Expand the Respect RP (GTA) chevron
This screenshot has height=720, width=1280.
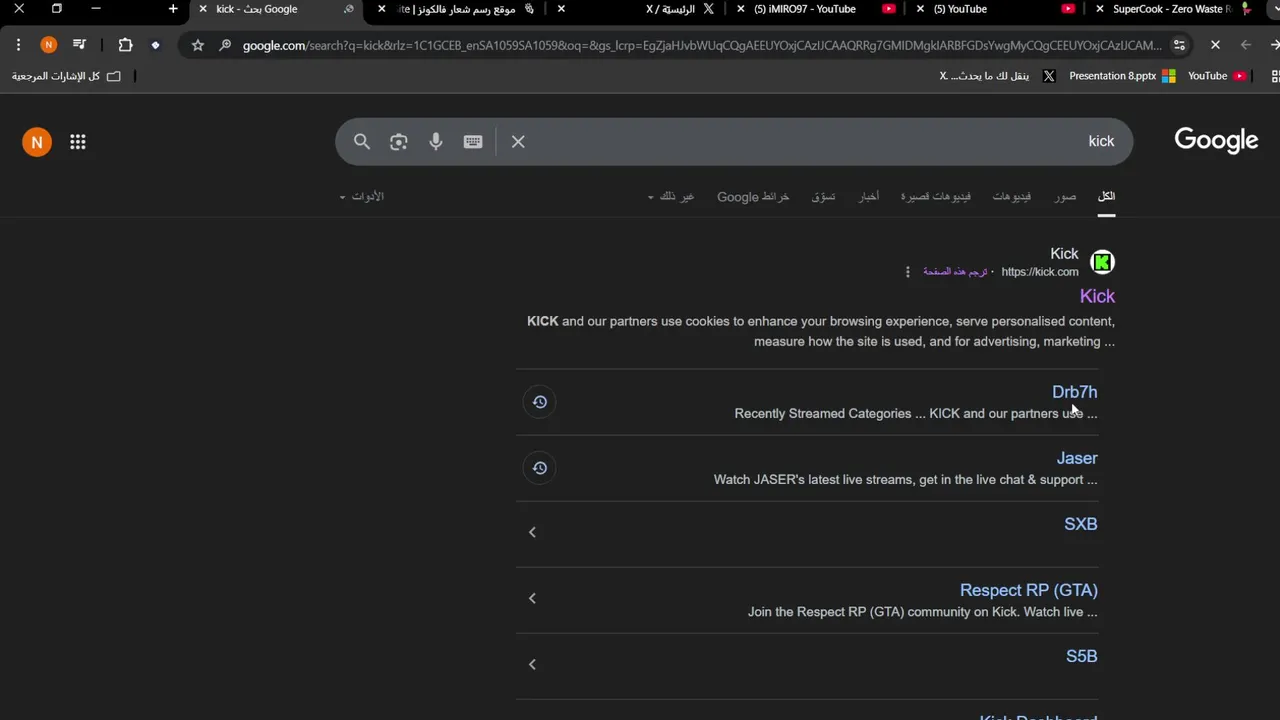[x=532, y=598]
